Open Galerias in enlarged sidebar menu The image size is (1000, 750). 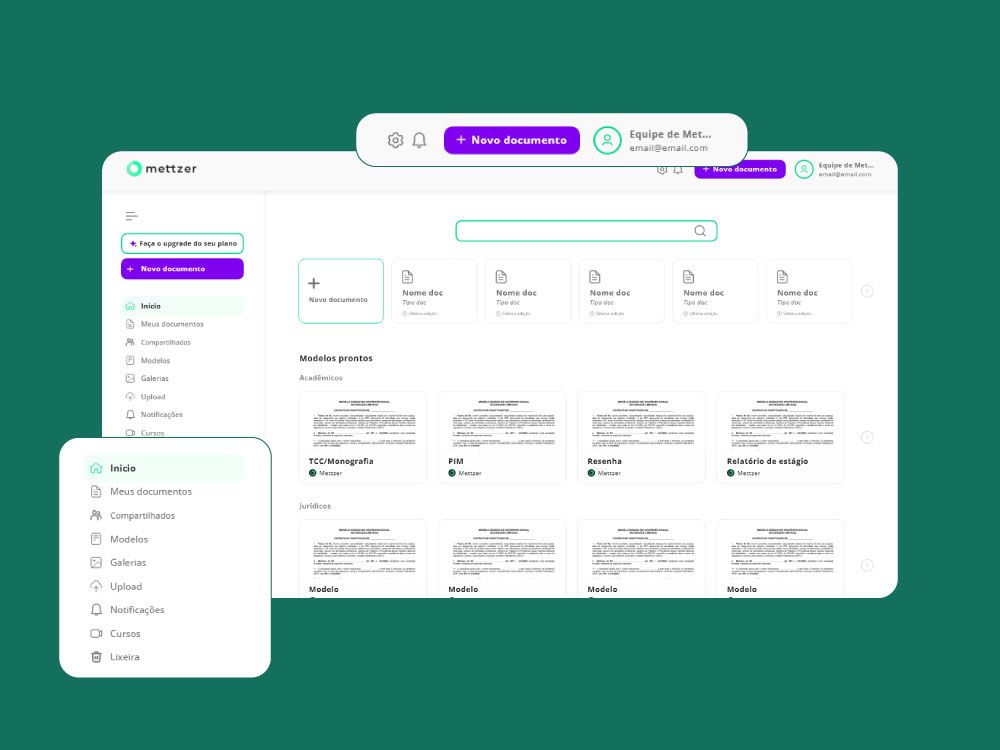pos(127,562)
